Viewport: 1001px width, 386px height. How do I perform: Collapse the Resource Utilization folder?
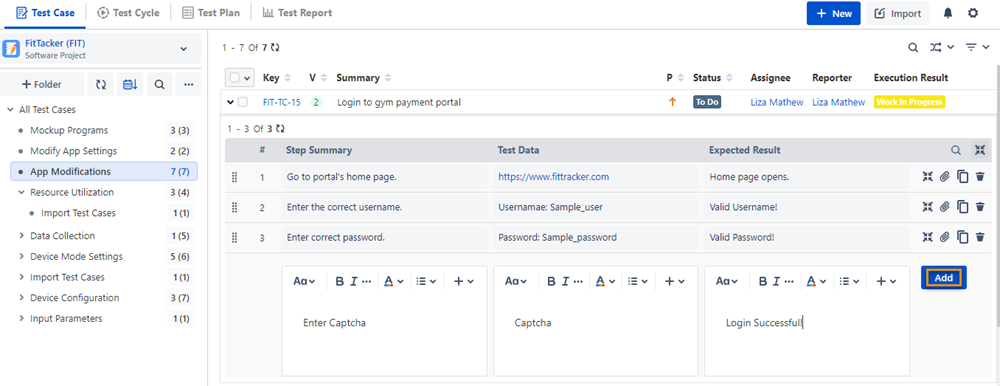pyautogui.click(x=21, y=192)
